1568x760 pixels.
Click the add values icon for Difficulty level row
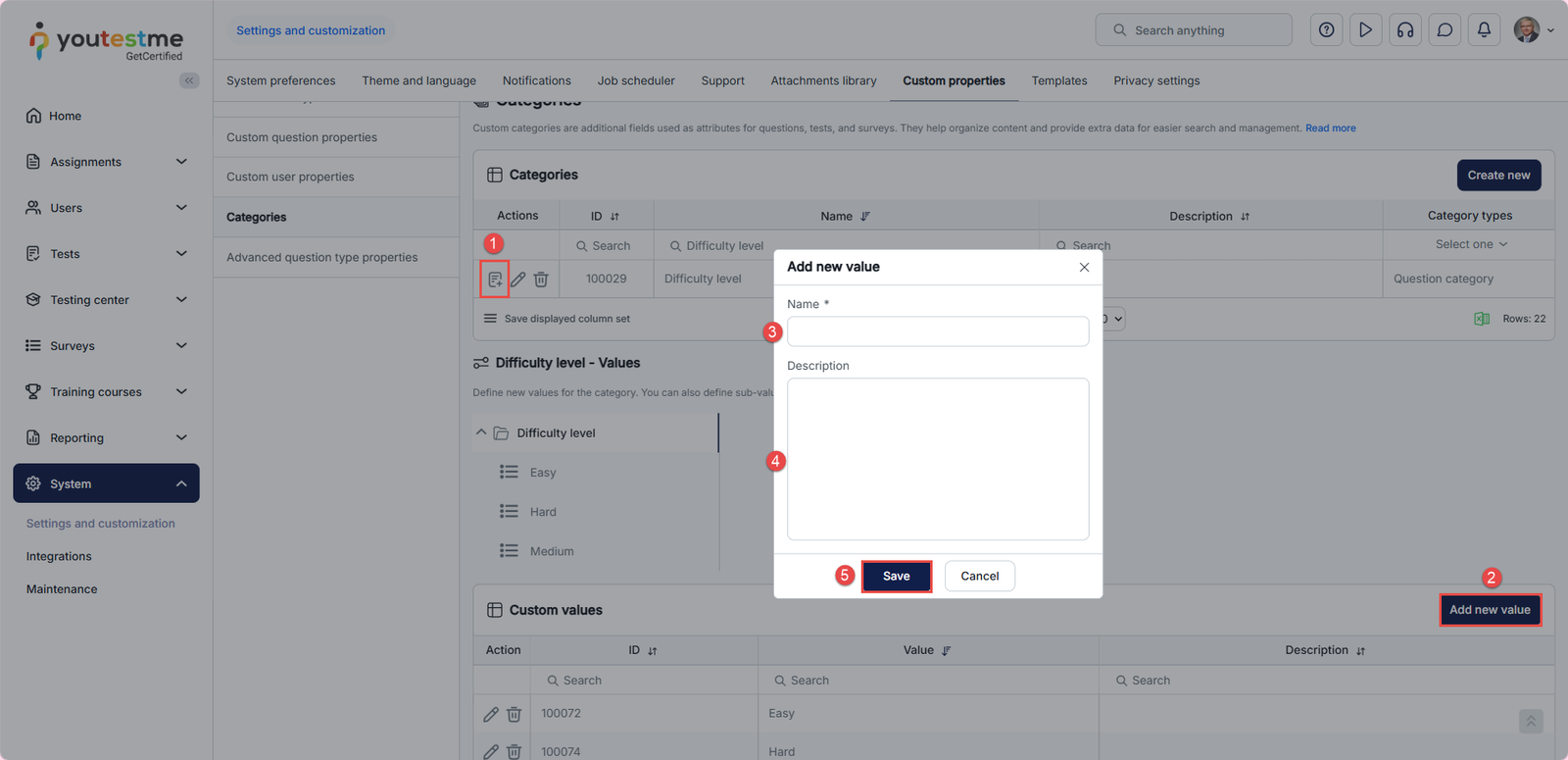tap(495, 279)
